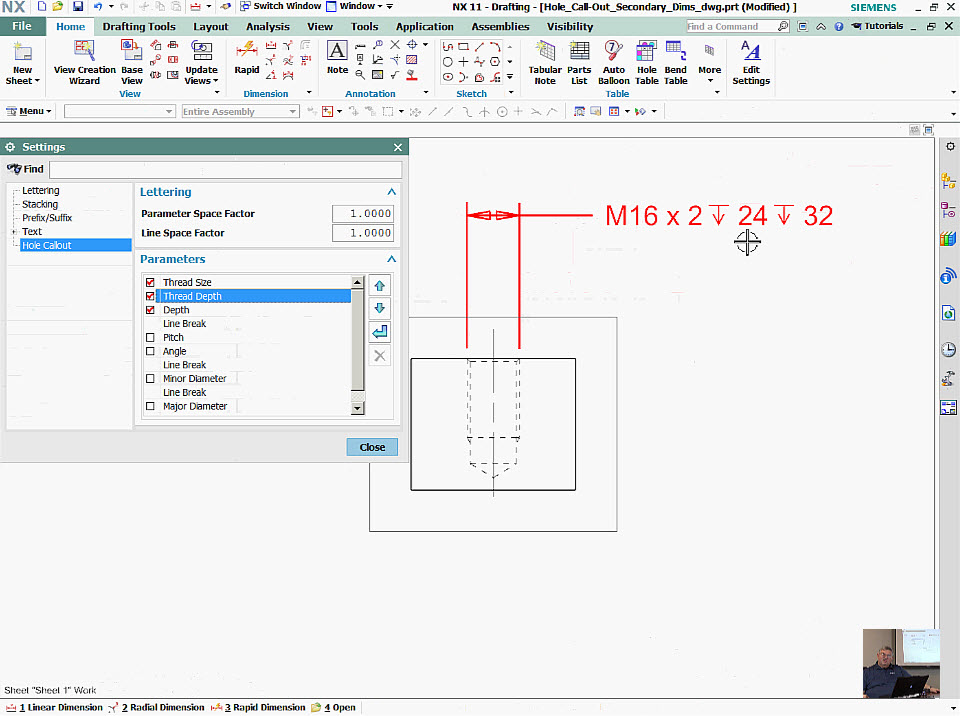This screenshot has height=716, width=960.
Task: Collapse the Lettering section header
Action: coord(391,192)
